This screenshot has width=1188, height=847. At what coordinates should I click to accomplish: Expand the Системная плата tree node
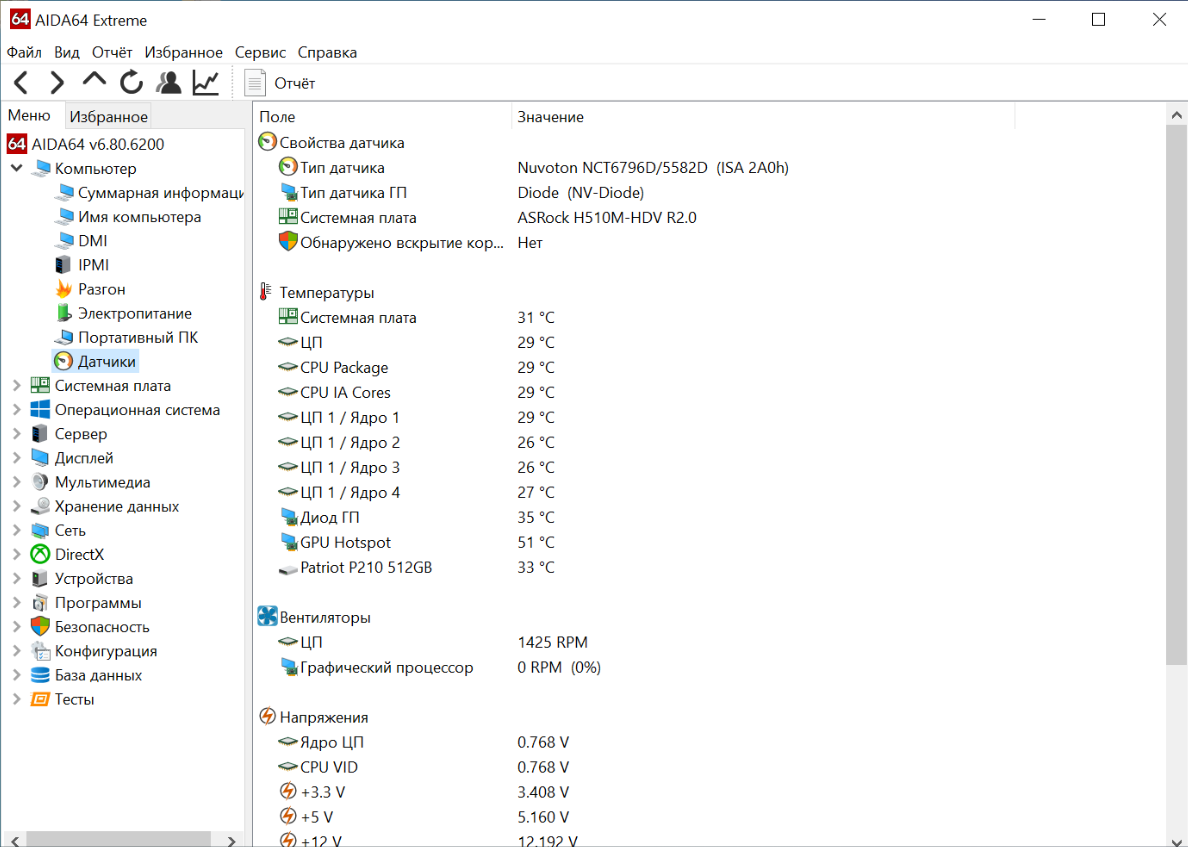[x=16, y=386]
